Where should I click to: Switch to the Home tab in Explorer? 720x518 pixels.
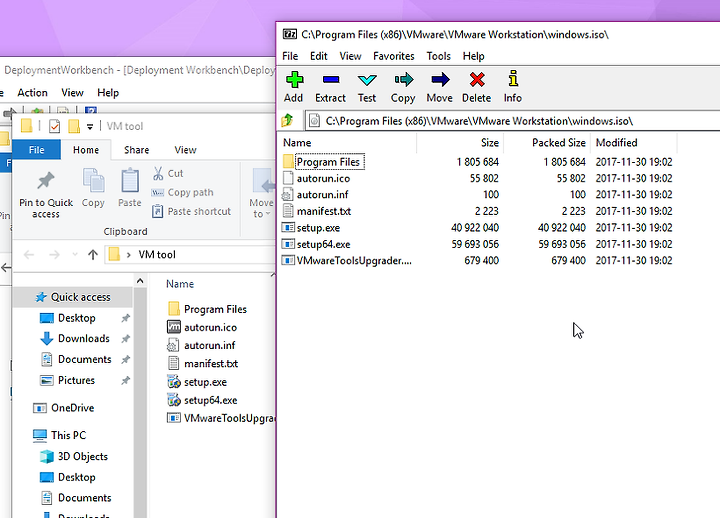click(x=86, y=150)
